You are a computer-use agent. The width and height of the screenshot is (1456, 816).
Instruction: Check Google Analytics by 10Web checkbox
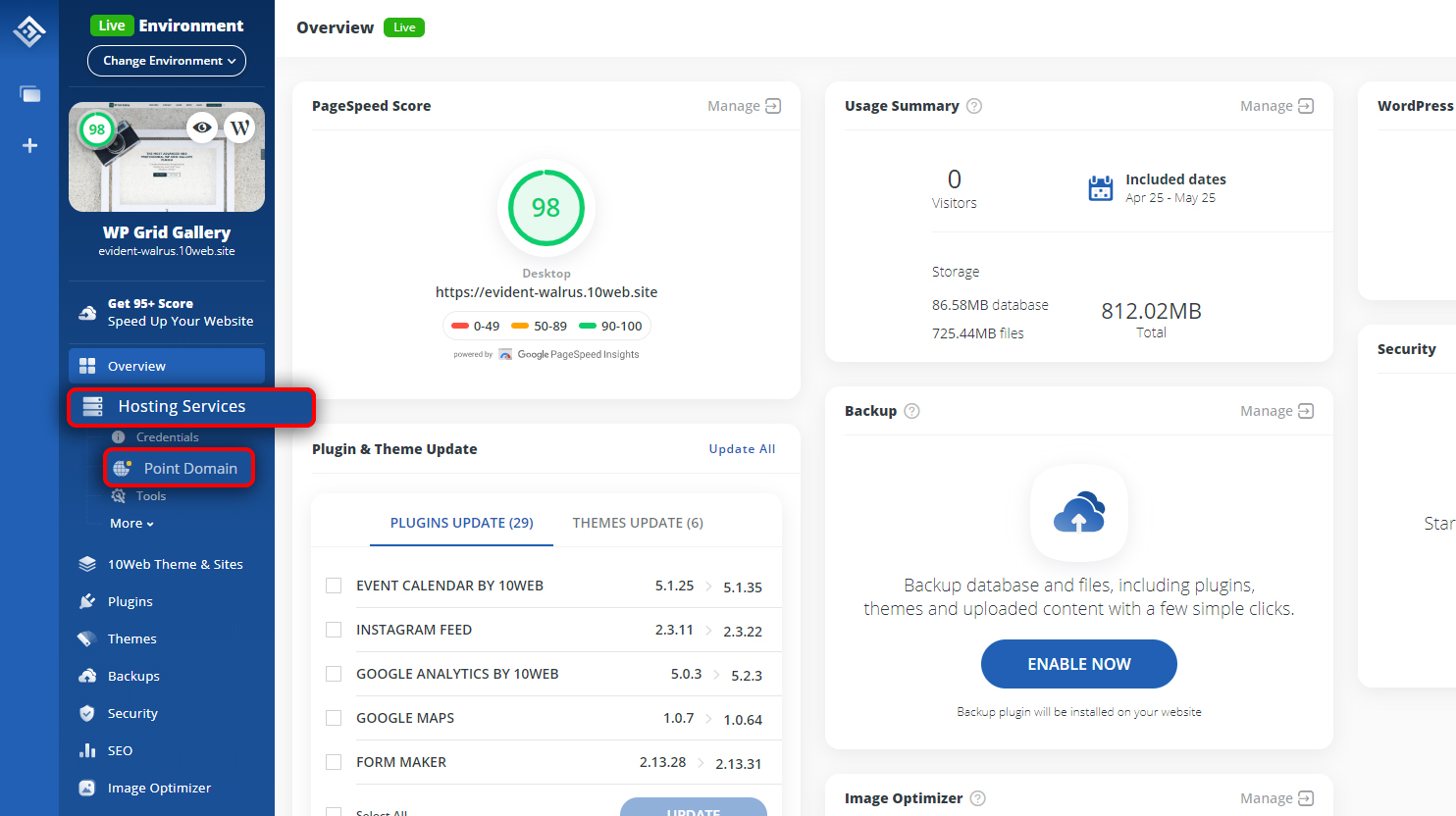pos(334,674)
